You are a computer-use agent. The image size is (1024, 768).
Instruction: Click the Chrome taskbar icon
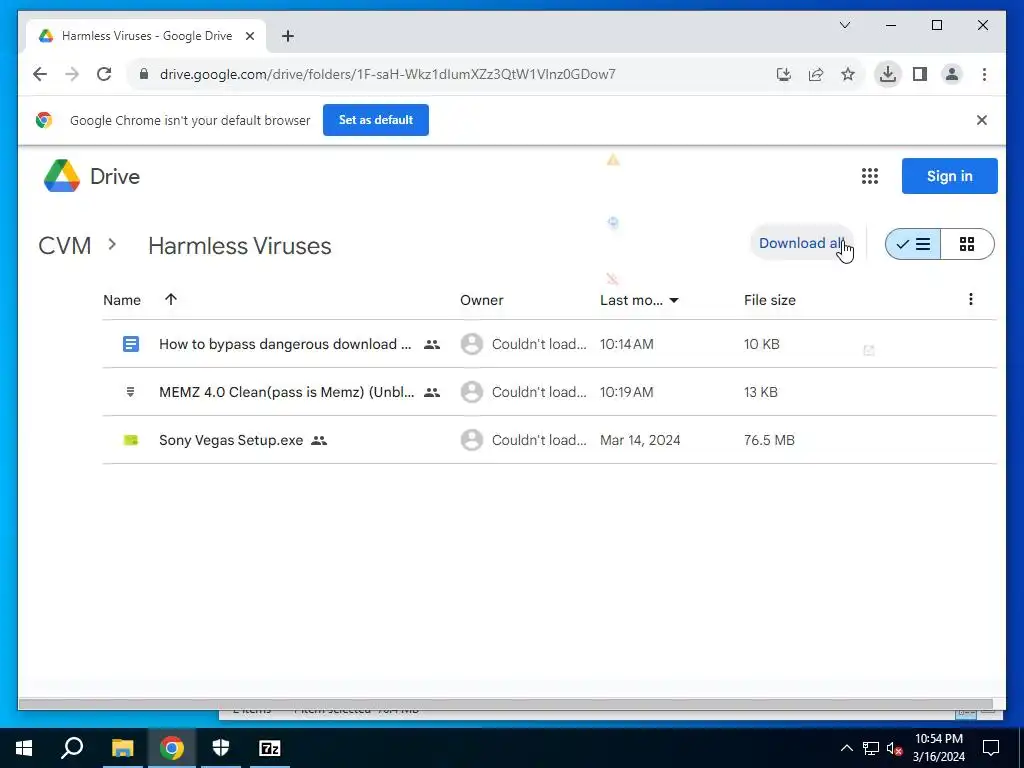pos(172,748)
